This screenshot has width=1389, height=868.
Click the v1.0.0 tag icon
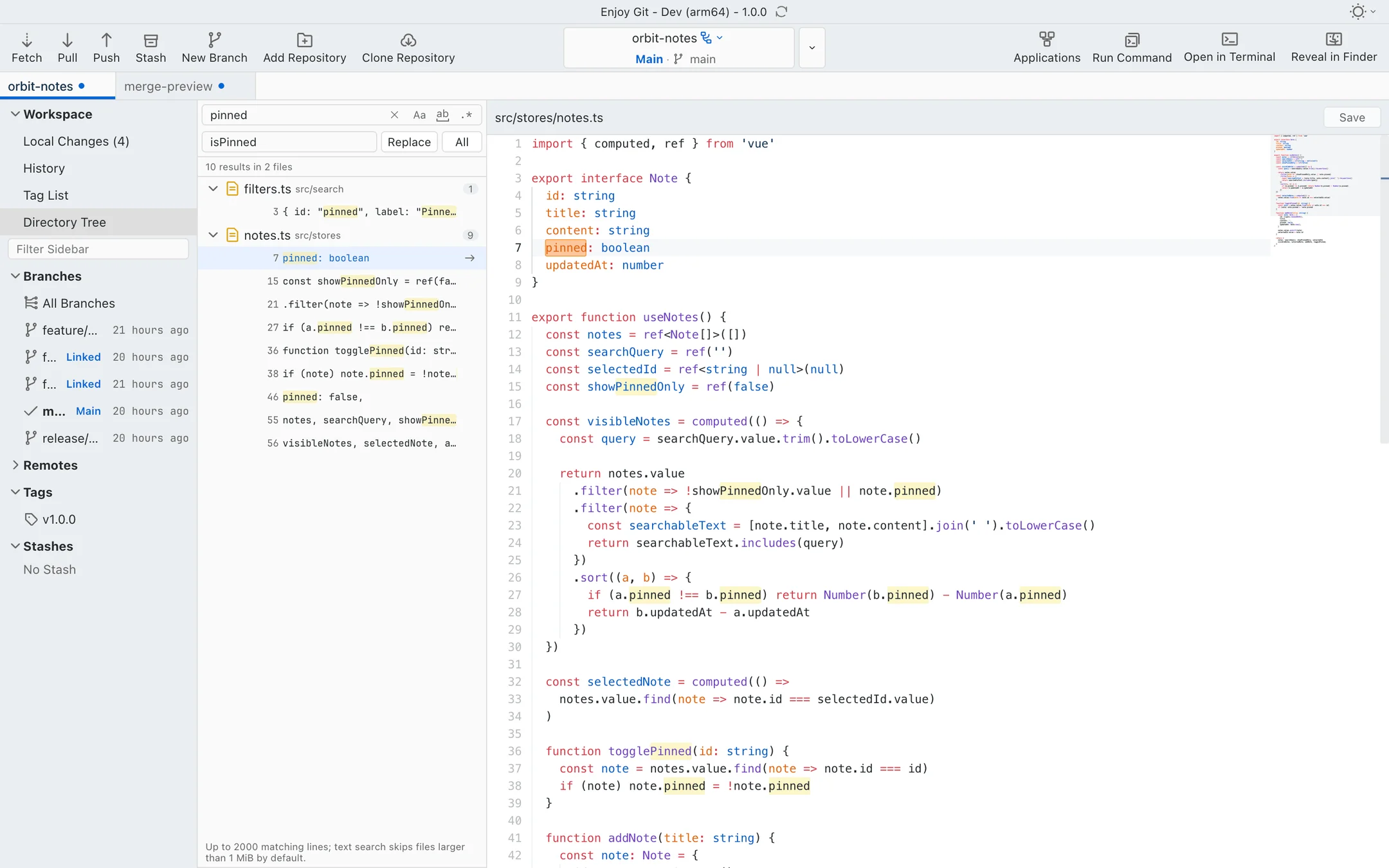pos(30,519)
